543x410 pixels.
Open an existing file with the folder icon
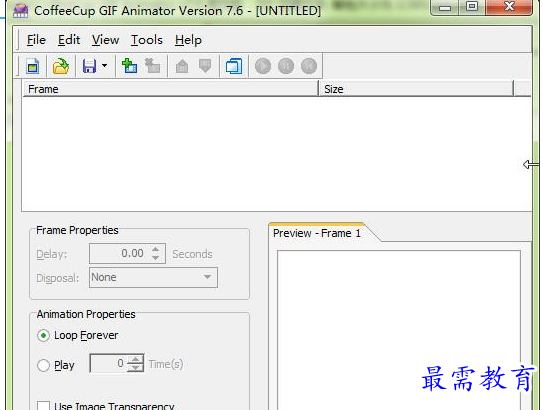pos(61,66)
